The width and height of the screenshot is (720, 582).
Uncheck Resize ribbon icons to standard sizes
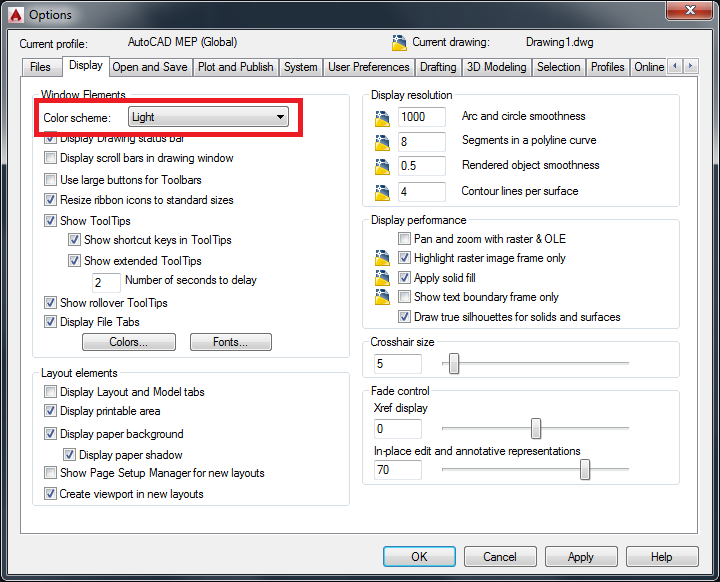pos(50,199)
